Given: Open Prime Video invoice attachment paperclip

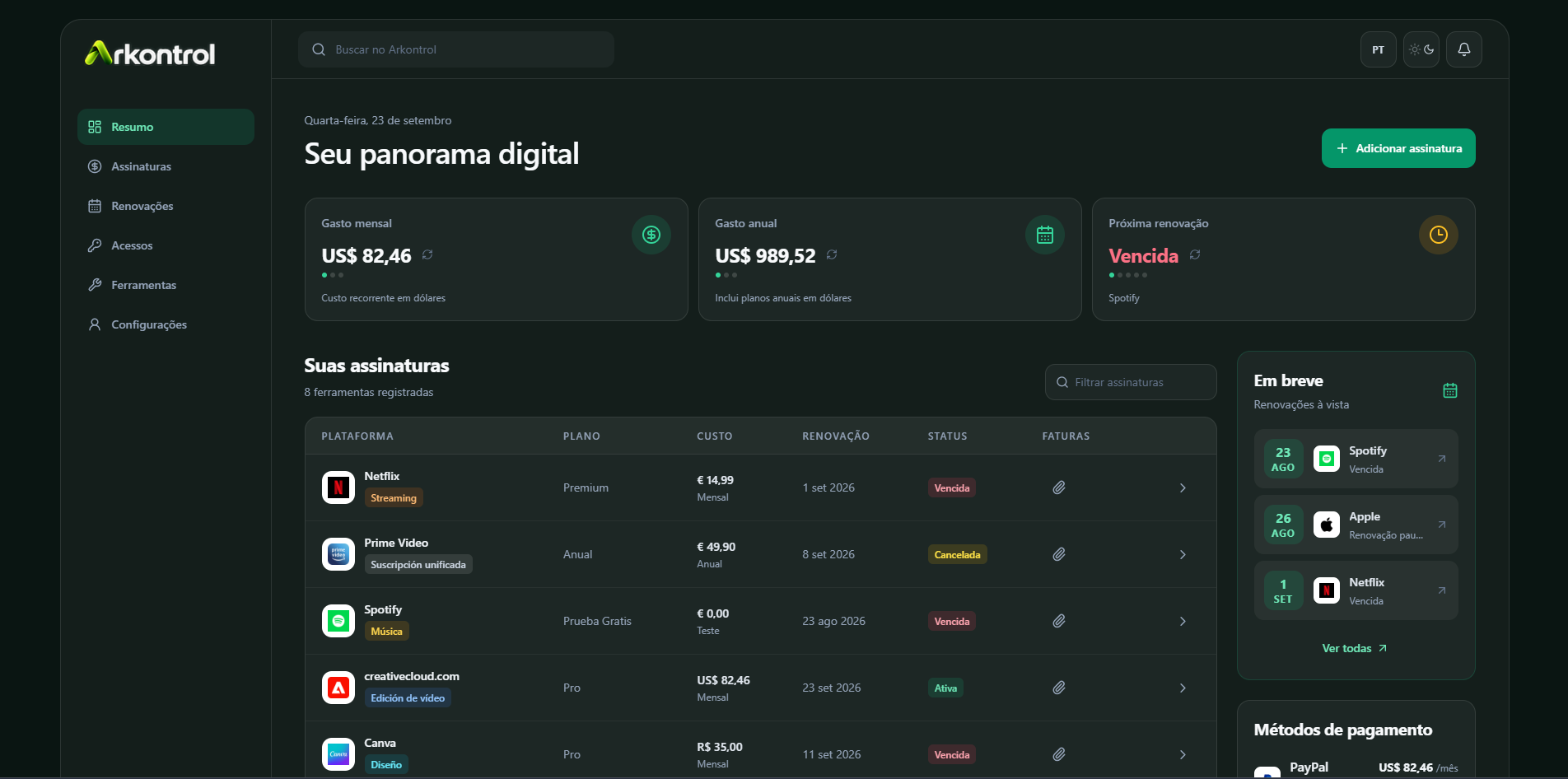Looking at the screenshot, I should (x=1059, y=554).
